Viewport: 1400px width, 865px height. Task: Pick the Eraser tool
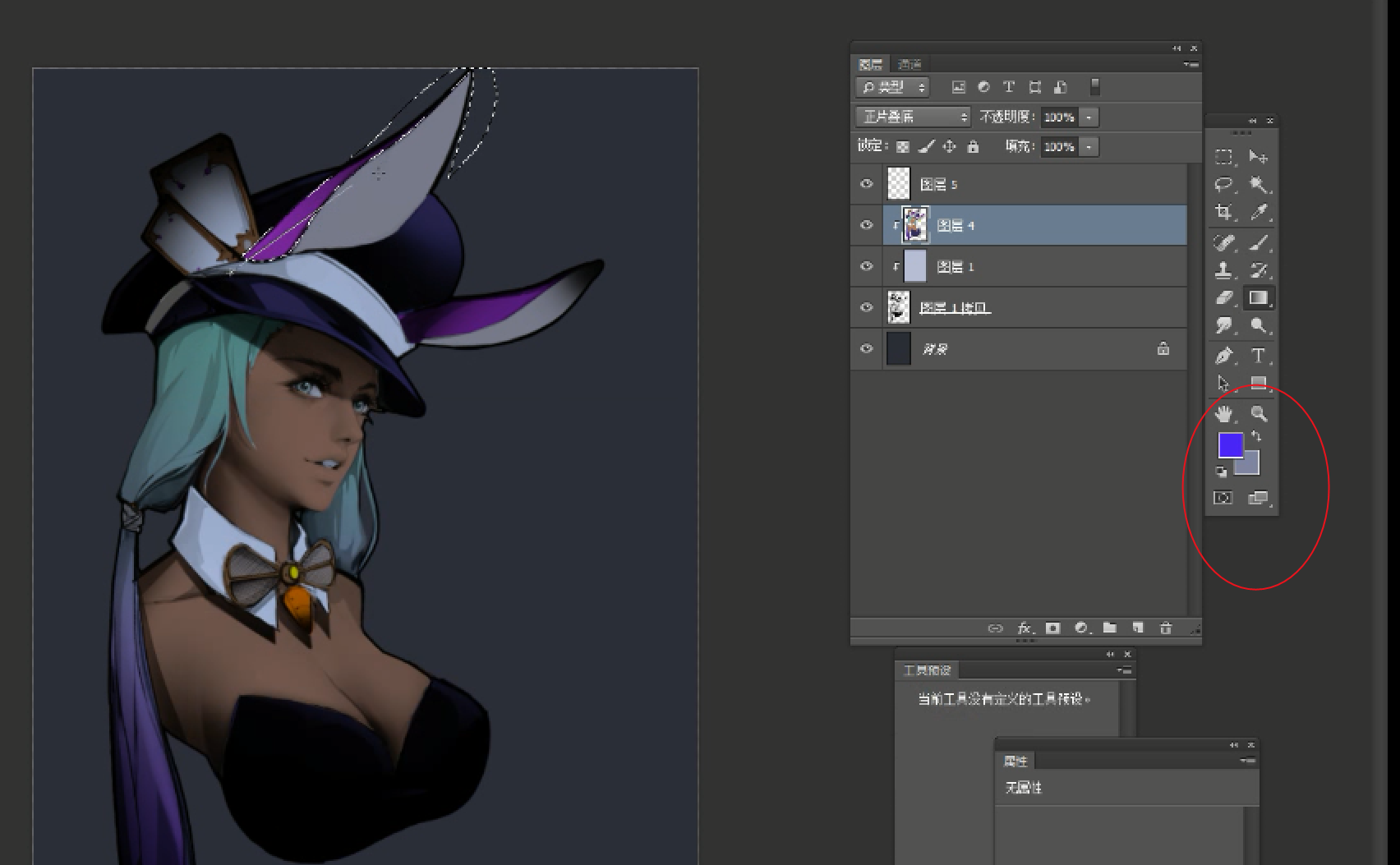[x=1224, y=298]
